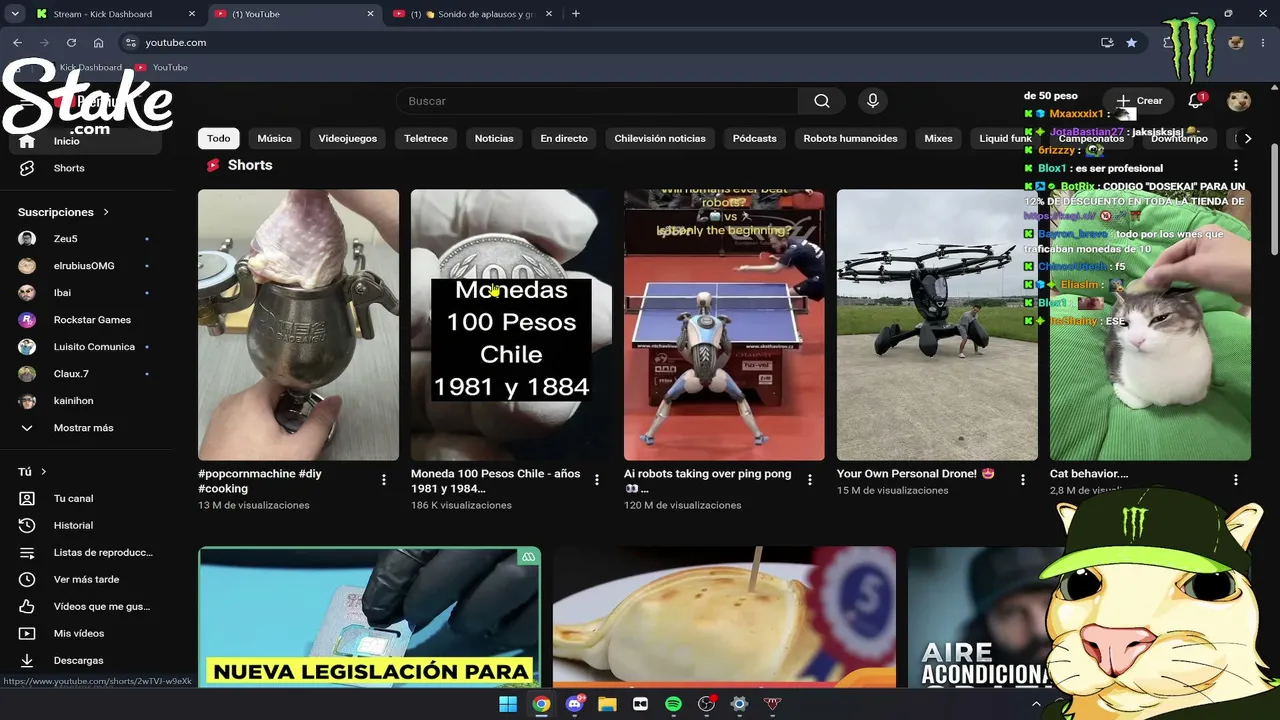Open YouTube notifications bell
Viewport: 1280px width, 720px height.
(x=1196, y=101)
